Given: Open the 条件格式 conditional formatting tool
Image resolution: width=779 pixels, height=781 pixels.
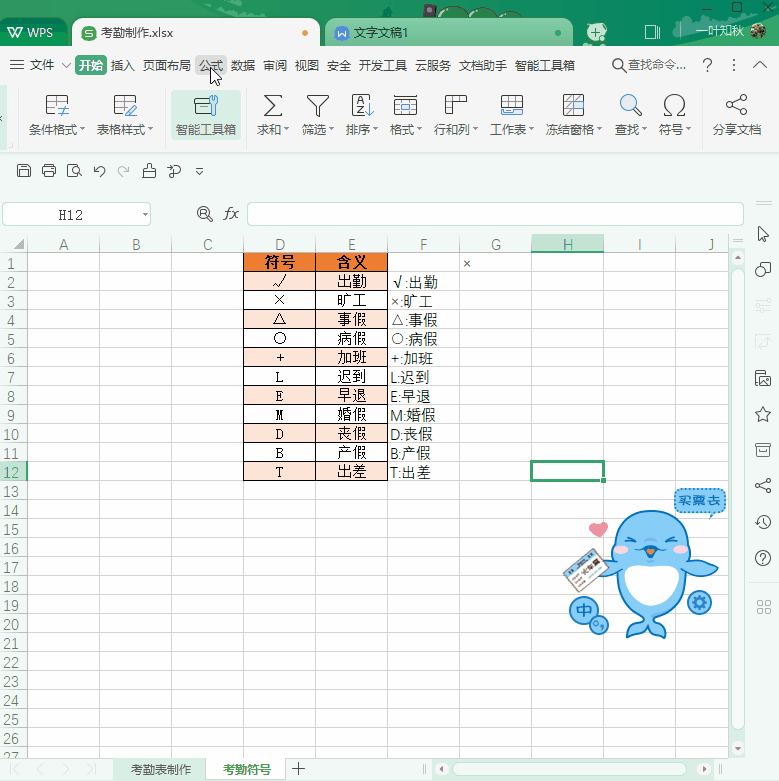Looking at the screenshot, I should 56,116.
